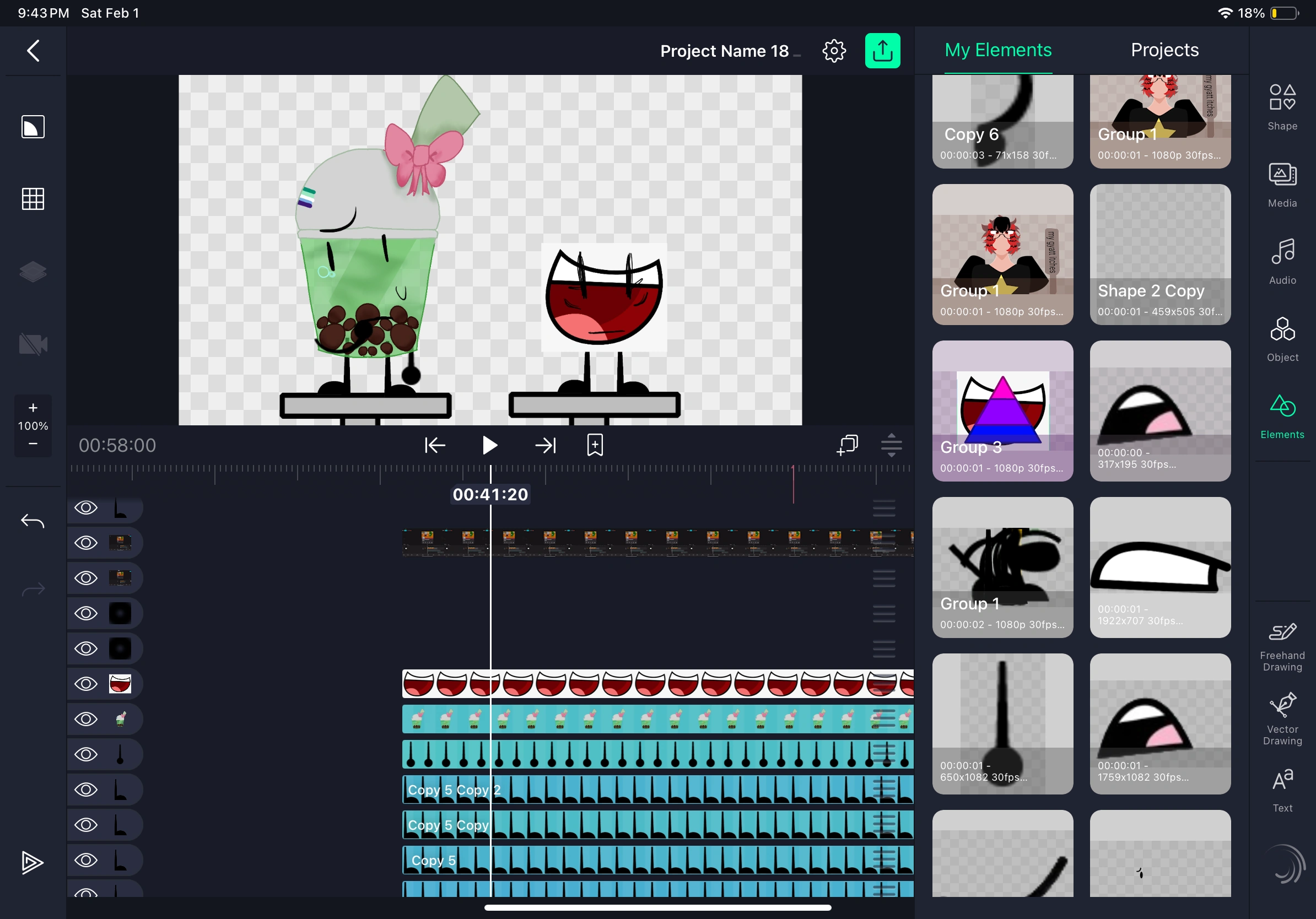1316x919 pixels.
Task: Select the Group 3 element thumbnail
Action: pos(1002,411)
